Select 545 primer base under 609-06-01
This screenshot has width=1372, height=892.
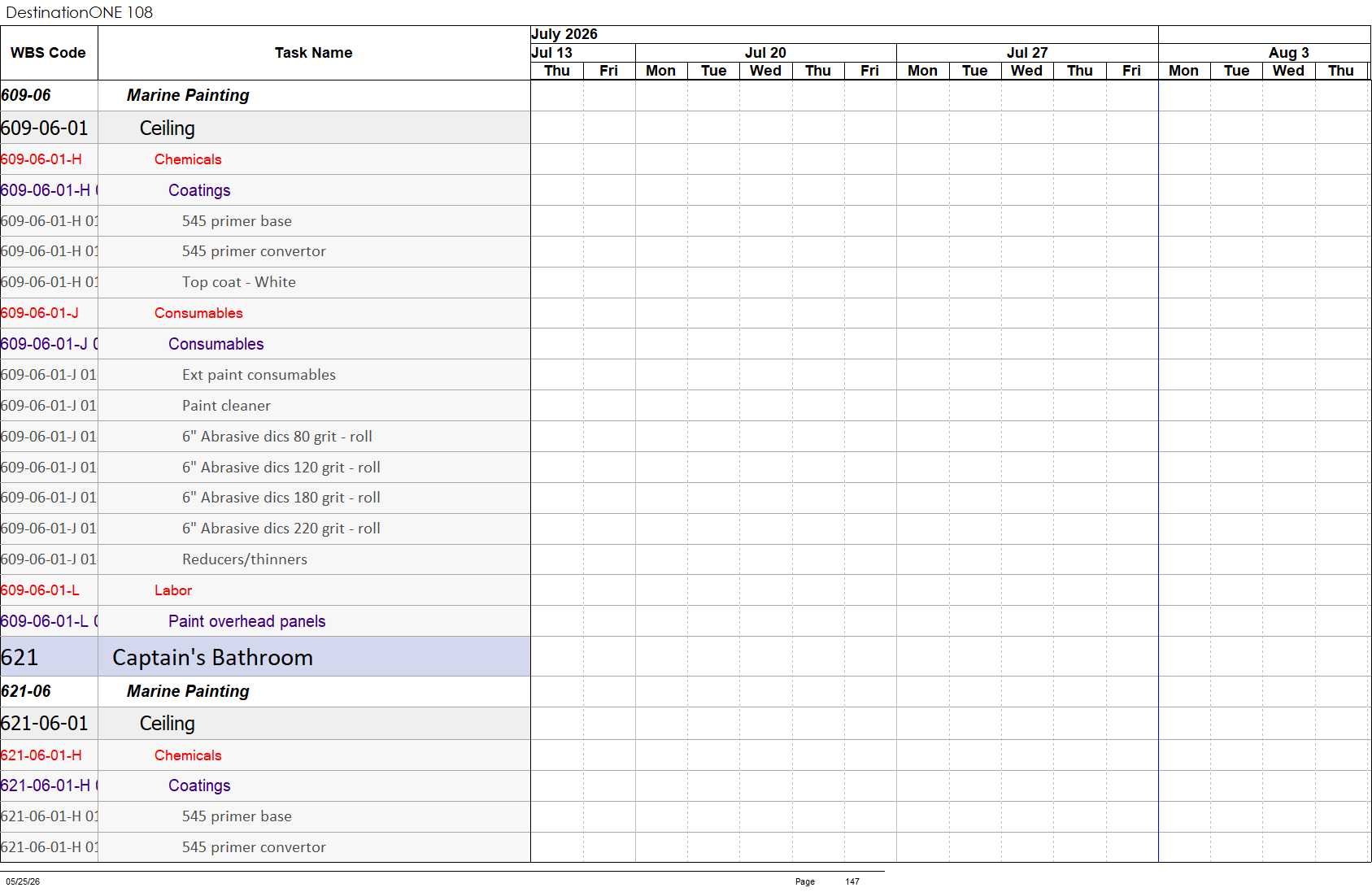[265, 221]
